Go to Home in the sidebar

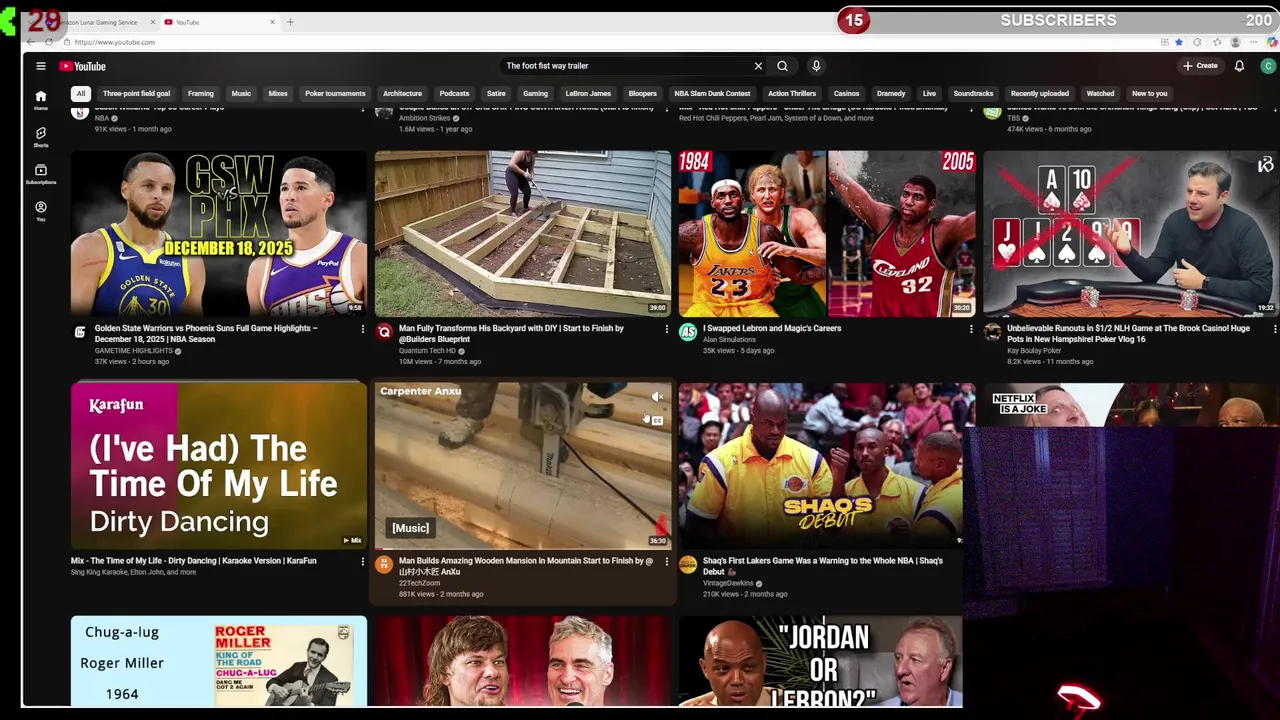coord(41,100)
